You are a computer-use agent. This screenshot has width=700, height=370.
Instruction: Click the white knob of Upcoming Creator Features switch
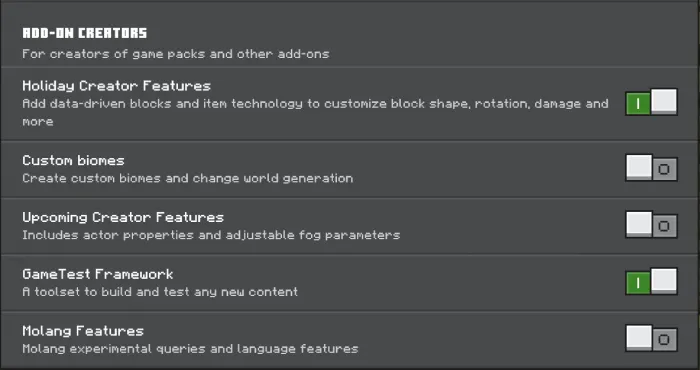tap(639, 224)
